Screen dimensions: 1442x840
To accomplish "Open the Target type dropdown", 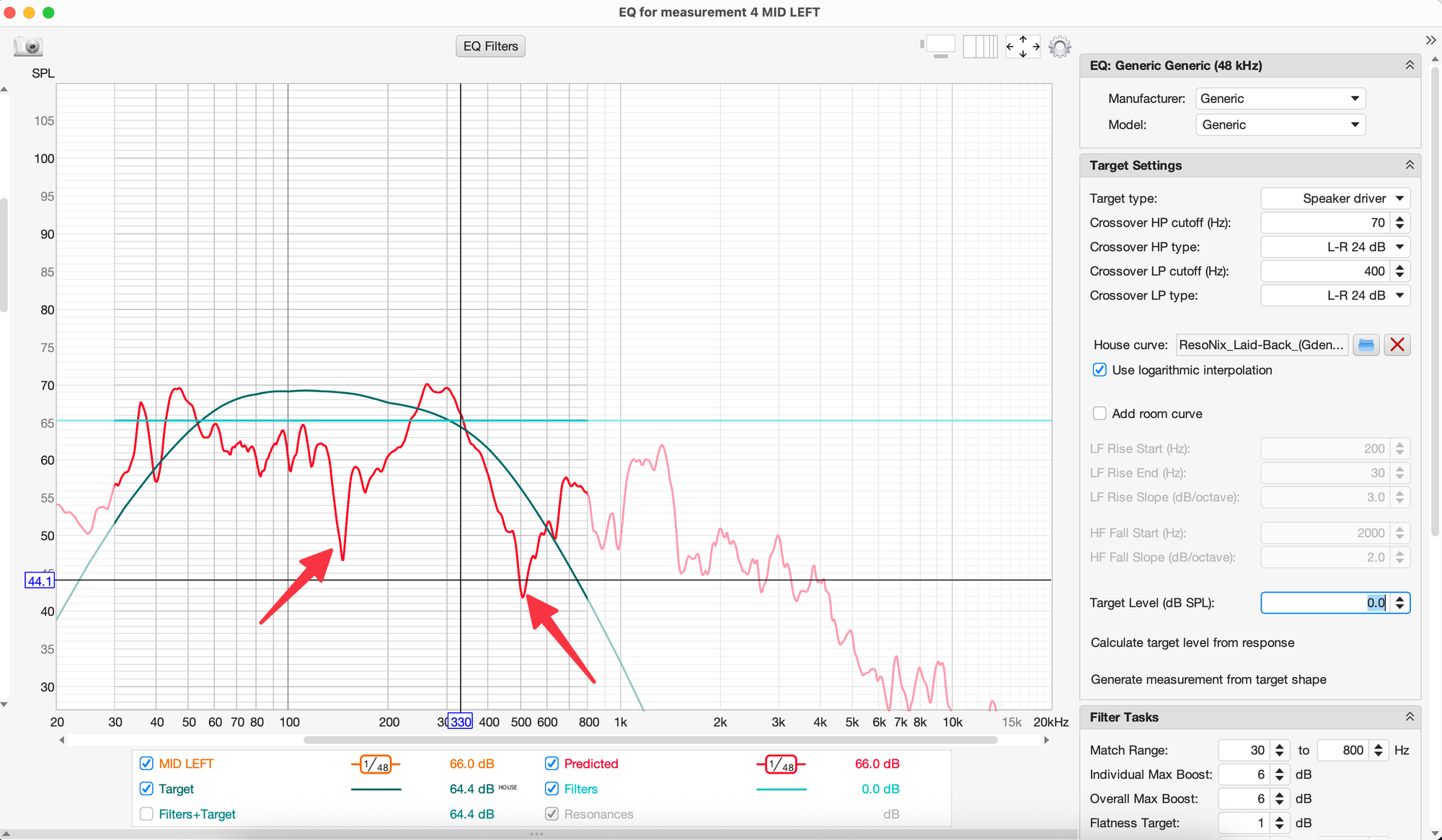I will click(x=1335, y=198).
